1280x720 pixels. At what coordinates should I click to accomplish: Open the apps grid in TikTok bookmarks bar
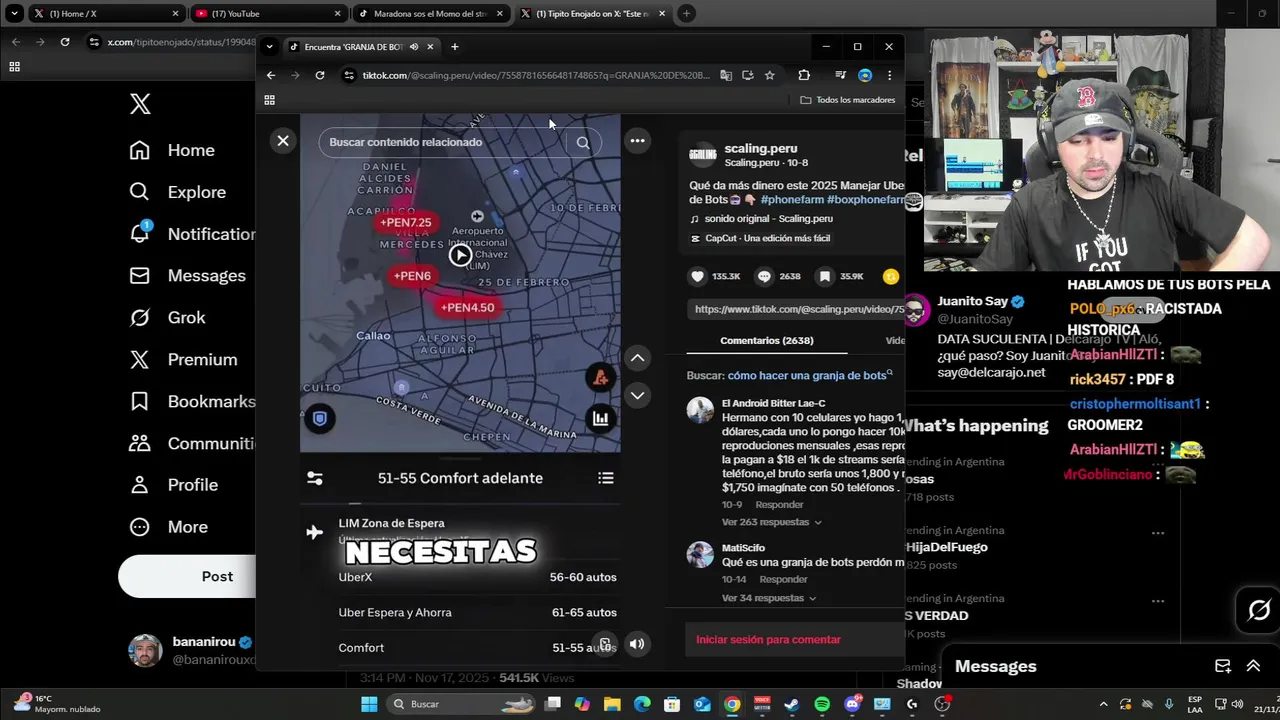coord(269,100)
